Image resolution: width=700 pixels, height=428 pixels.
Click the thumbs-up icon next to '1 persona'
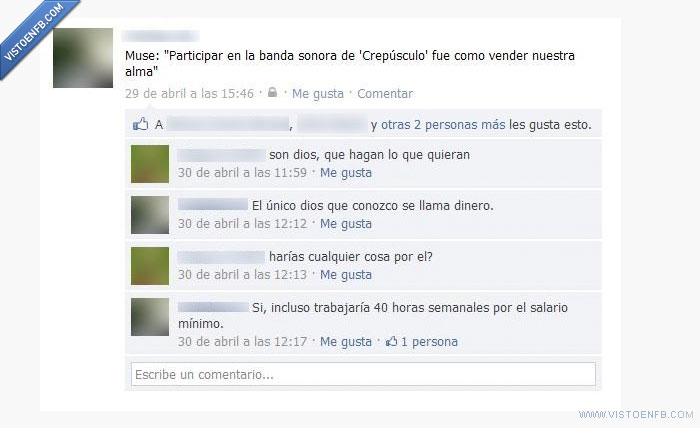(x=392, y=341)
